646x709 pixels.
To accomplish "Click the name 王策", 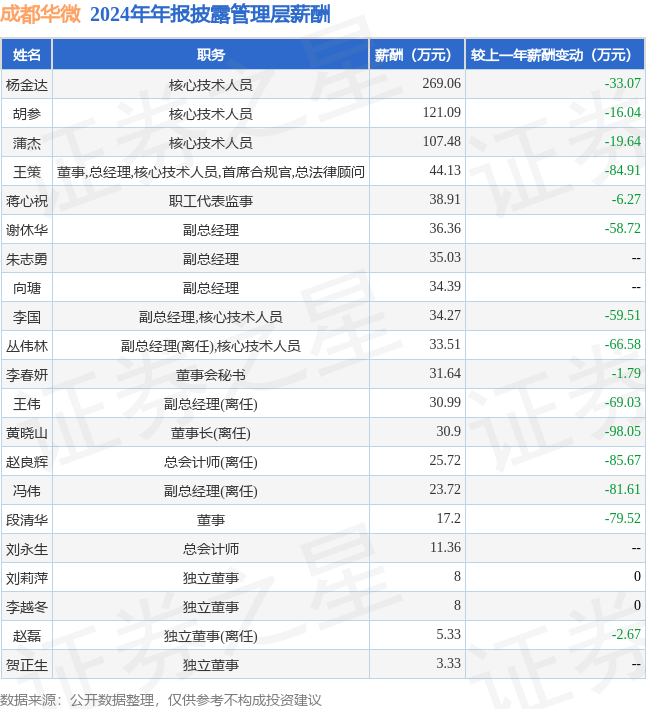I will point(27,171).
